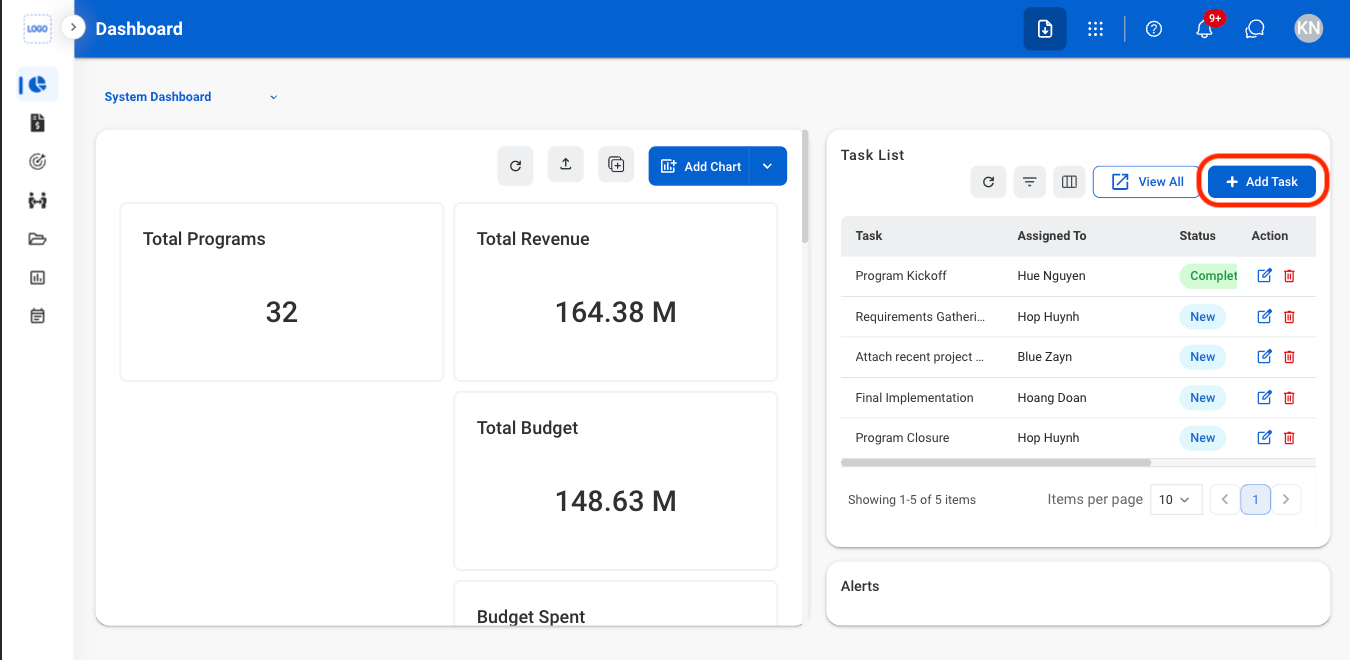Edit the Attach recent project task

[1264, 357]
